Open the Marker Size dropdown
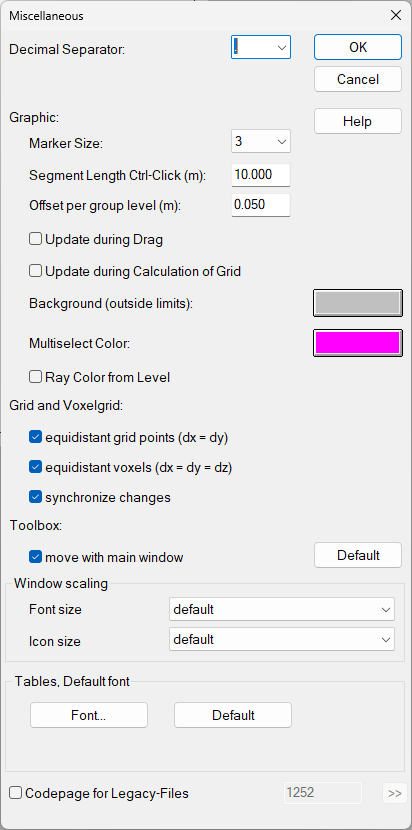The image size is (412, 830). coord(261,142)
